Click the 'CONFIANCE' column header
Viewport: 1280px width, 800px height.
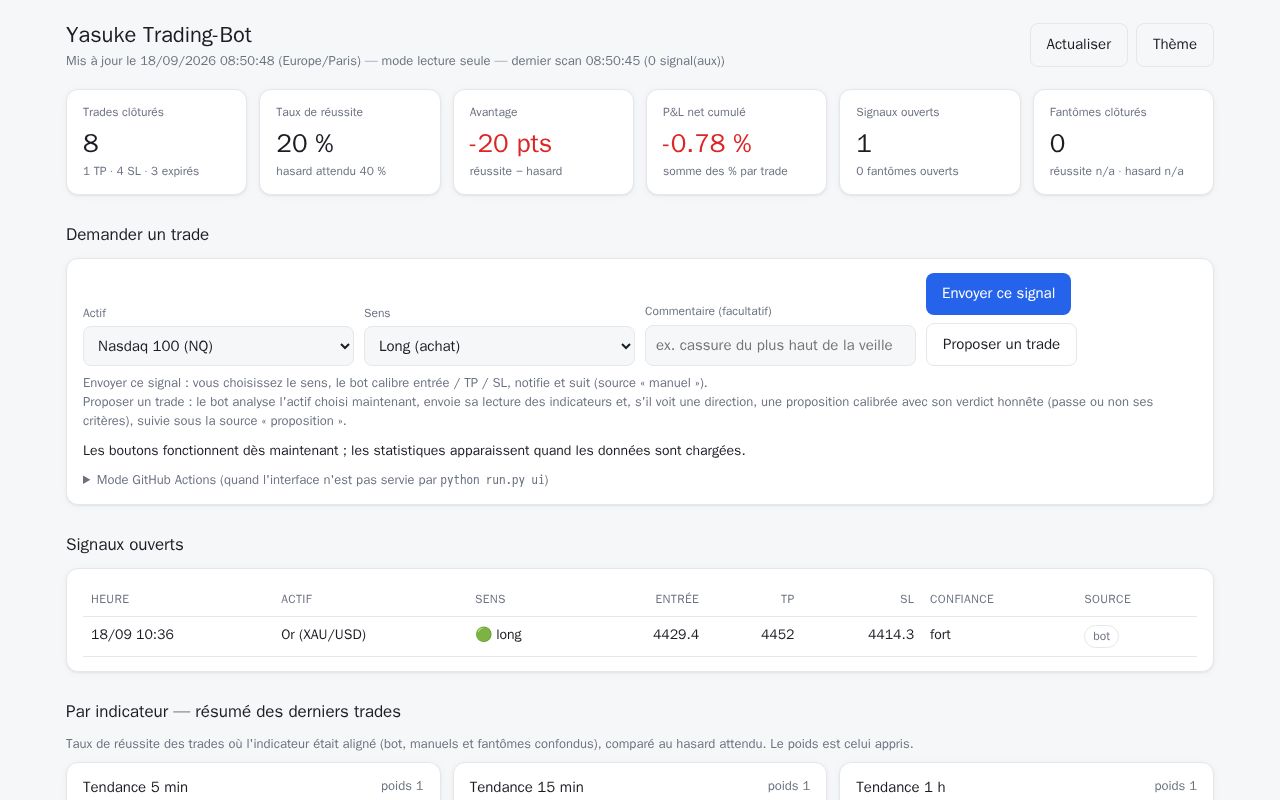(x=962, y=599)
